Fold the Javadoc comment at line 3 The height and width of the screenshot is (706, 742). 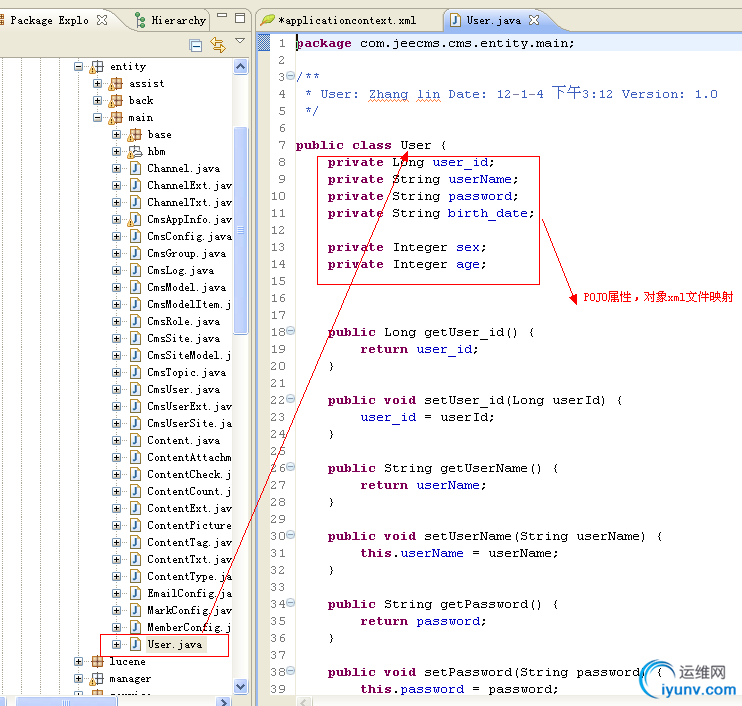point(291,76)
